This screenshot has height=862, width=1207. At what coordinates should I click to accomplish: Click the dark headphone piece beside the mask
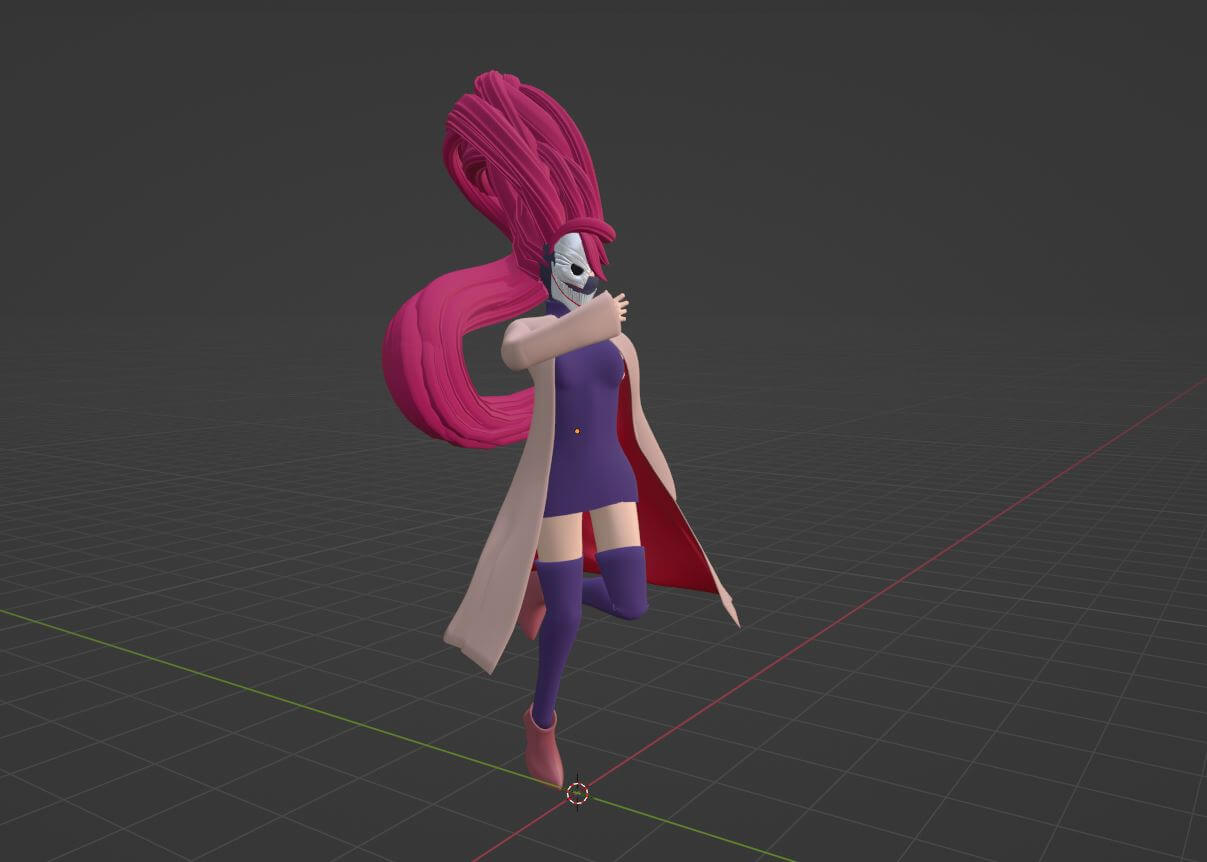(x=545, y=266)
